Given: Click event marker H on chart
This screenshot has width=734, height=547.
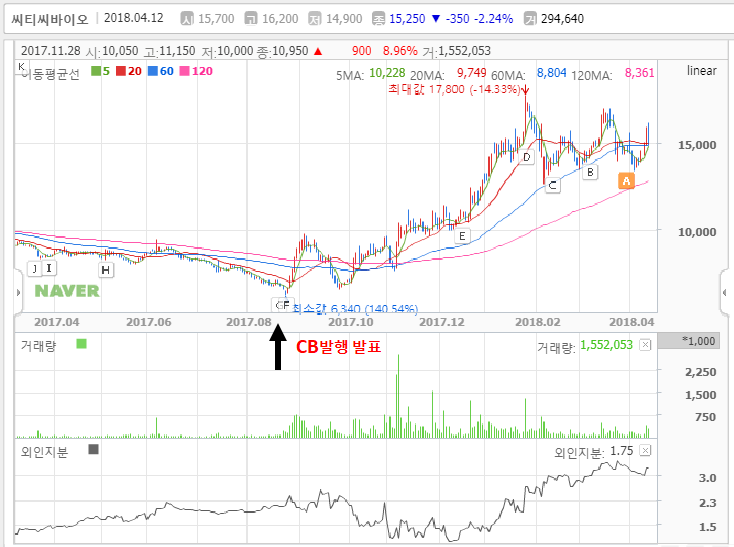Looking at the screenshot, I should point(105,270).
